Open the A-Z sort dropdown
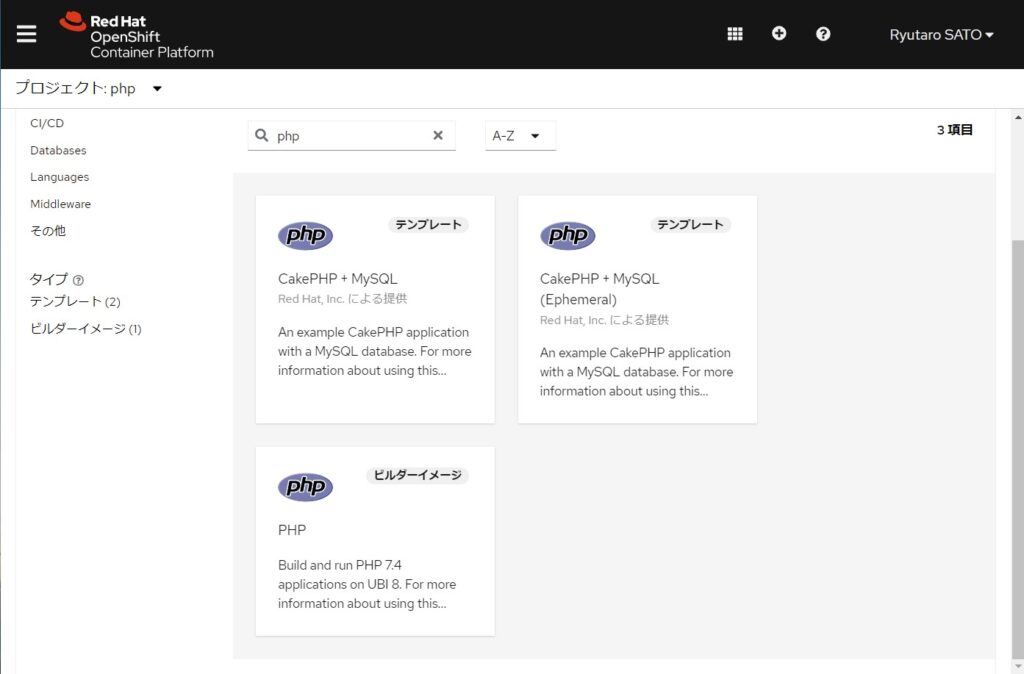Screen dimensions: 1024x674 (x=520, y=135)
